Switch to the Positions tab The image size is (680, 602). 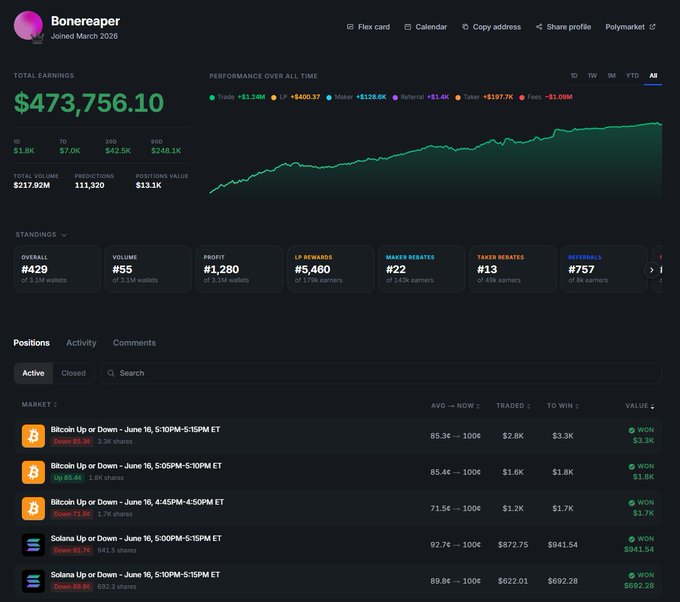(31, 343)
